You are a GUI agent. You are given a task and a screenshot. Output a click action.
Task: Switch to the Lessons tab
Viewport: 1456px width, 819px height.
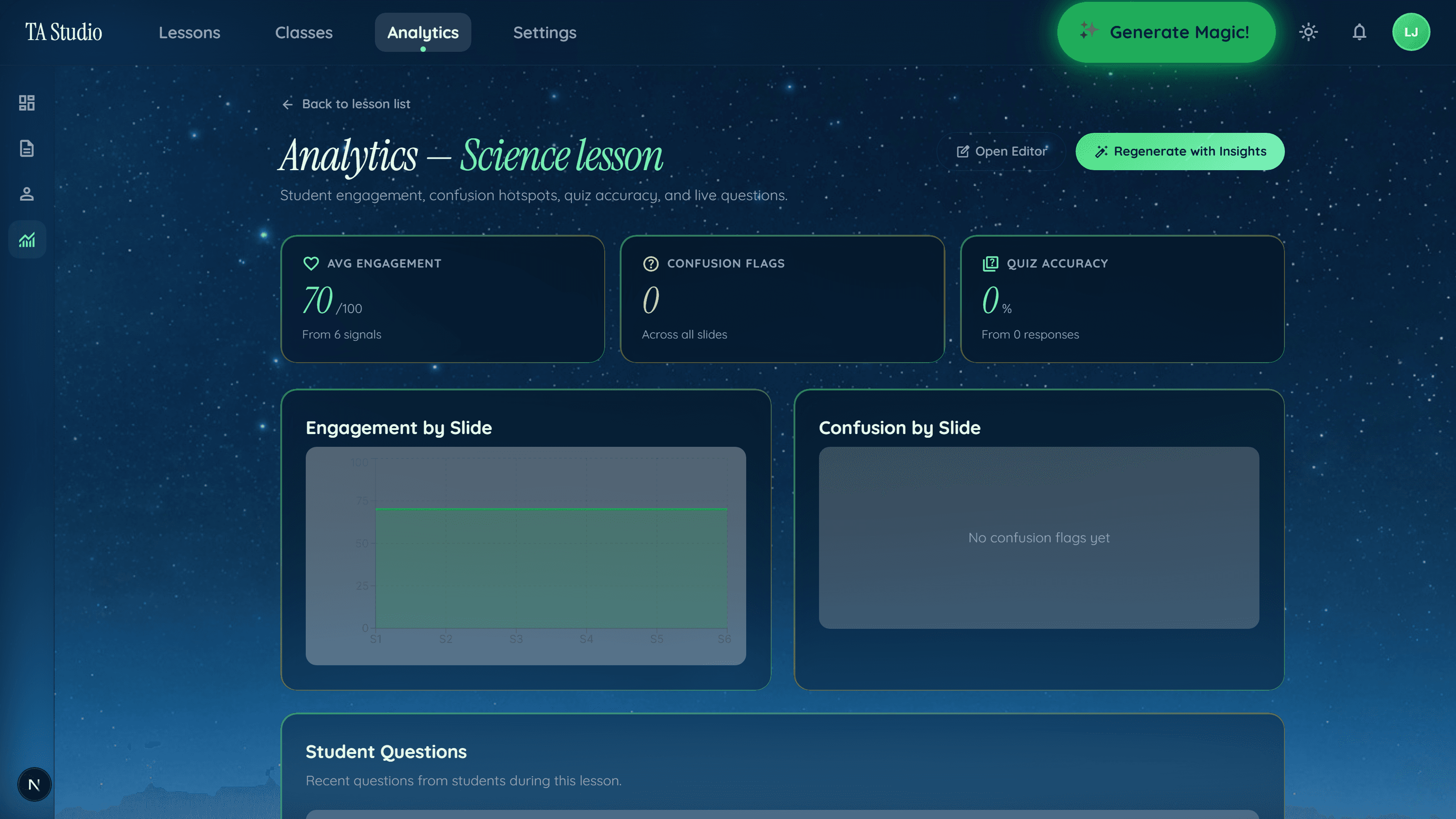pyautogui.click(x=189, y=33)
